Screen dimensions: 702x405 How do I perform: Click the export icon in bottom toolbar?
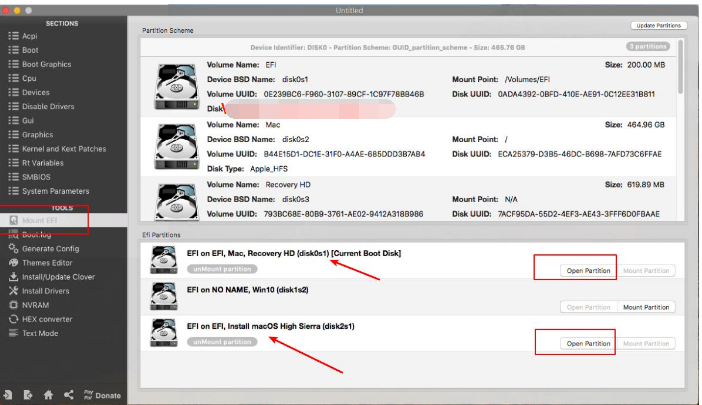click(x=28, y=395)
